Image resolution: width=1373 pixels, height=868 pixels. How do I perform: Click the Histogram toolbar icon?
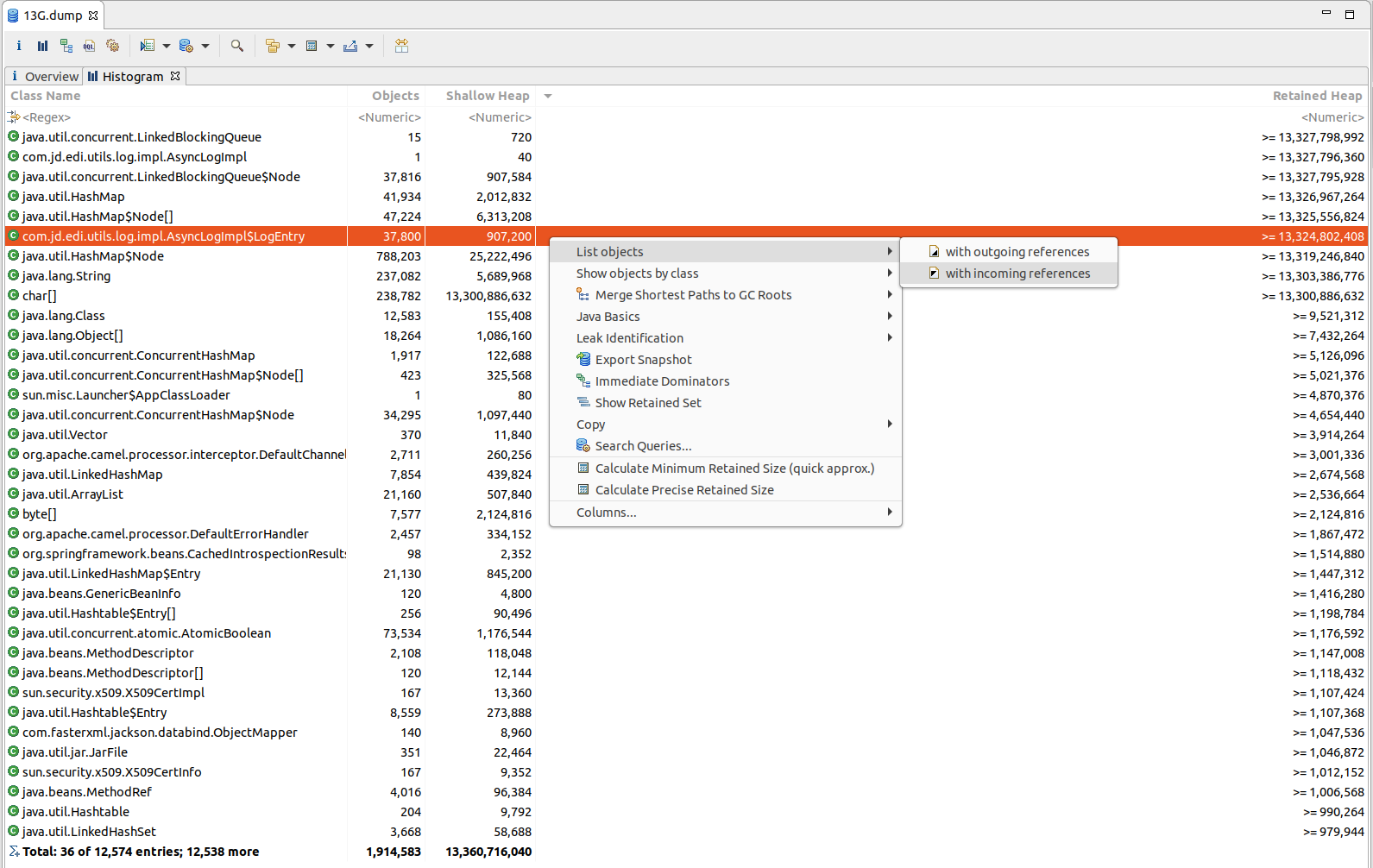pyautogui.click(x=42, y=46)
